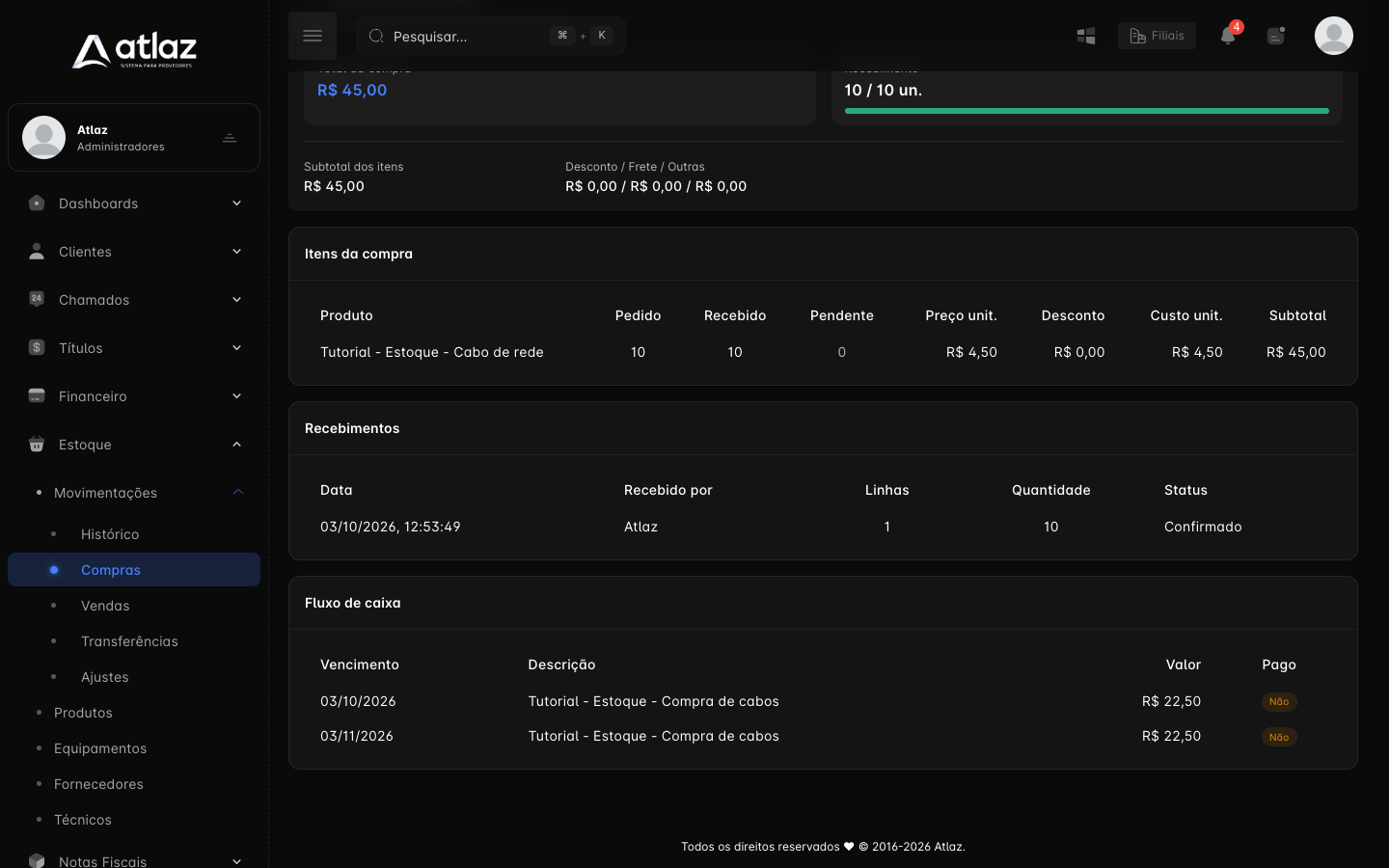Expand the Títulos menu chevron
The width and height of the screenshot is (1389, 868).
click(236, 348)
